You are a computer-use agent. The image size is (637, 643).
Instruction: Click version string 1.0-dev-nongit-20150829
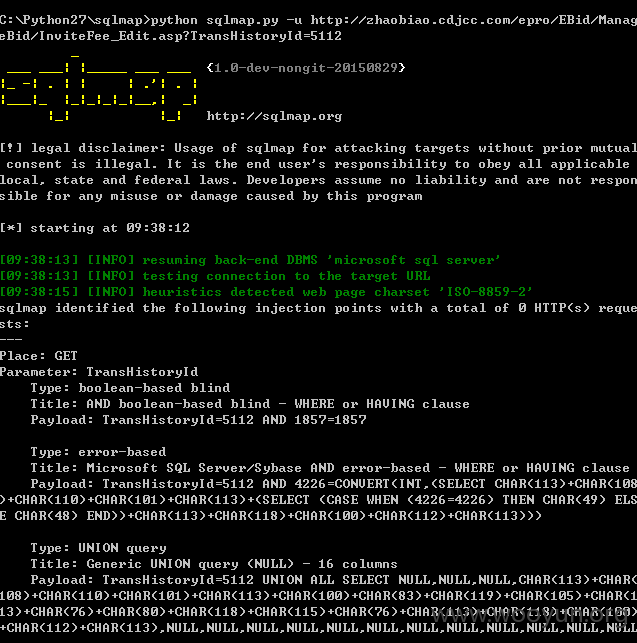click(x=306, y=68)
